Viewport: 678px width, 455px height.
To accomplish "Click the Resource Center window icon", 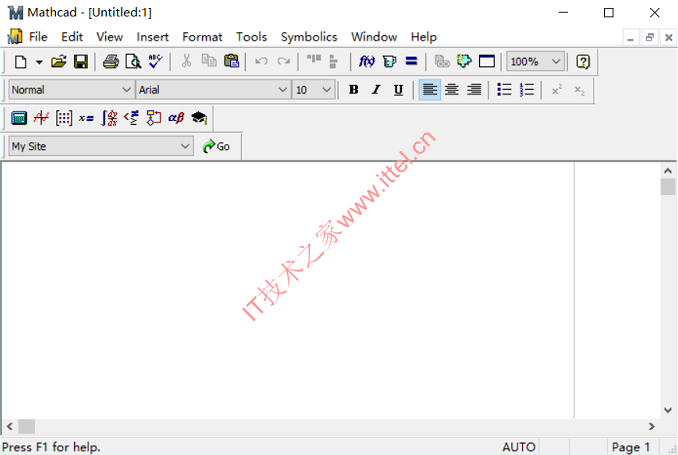I will [x=486, y=61].
